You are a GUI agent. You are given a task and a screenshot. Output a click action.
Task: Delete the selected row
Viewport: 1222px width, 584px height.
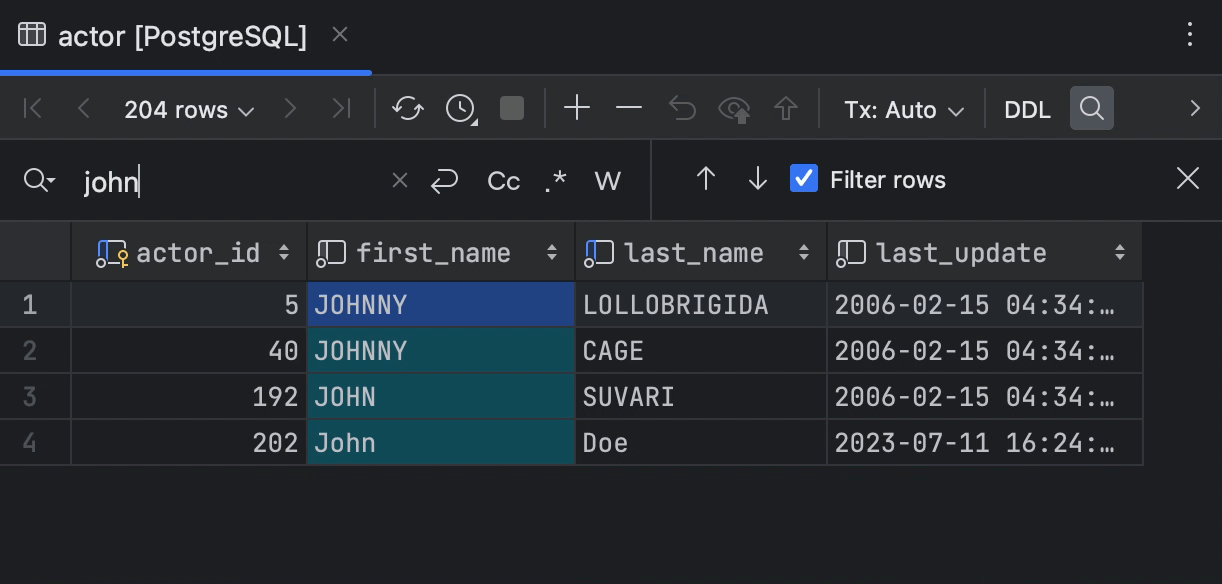pos(628,109)
